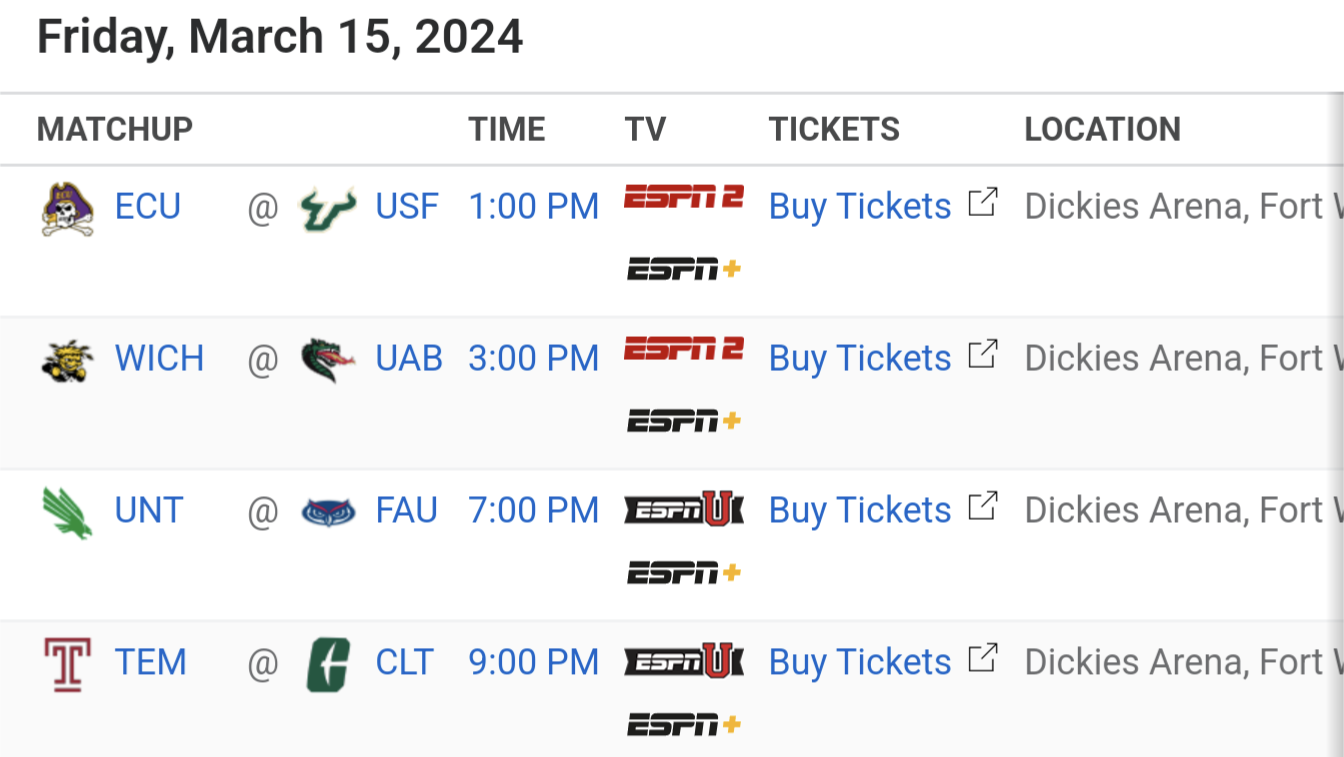1344x757 pixels.
Task: Click the Charlotte 49ers logo
Action: click(x=328, y=664)
